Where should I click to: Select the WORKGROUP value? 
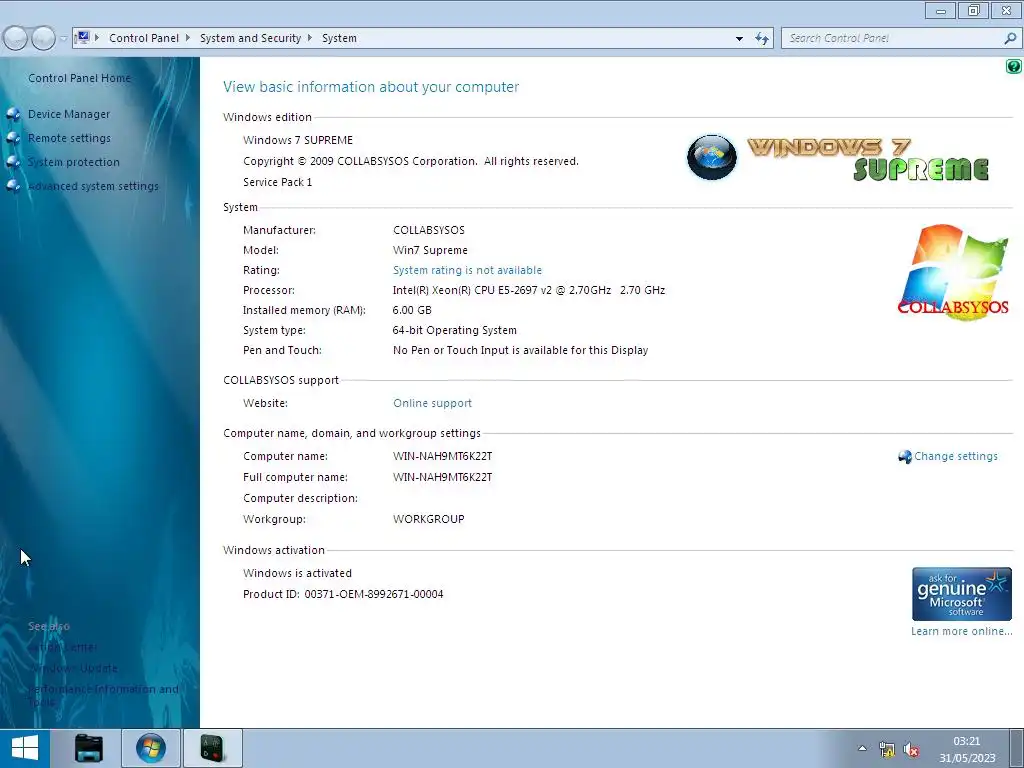click(428, 519)
